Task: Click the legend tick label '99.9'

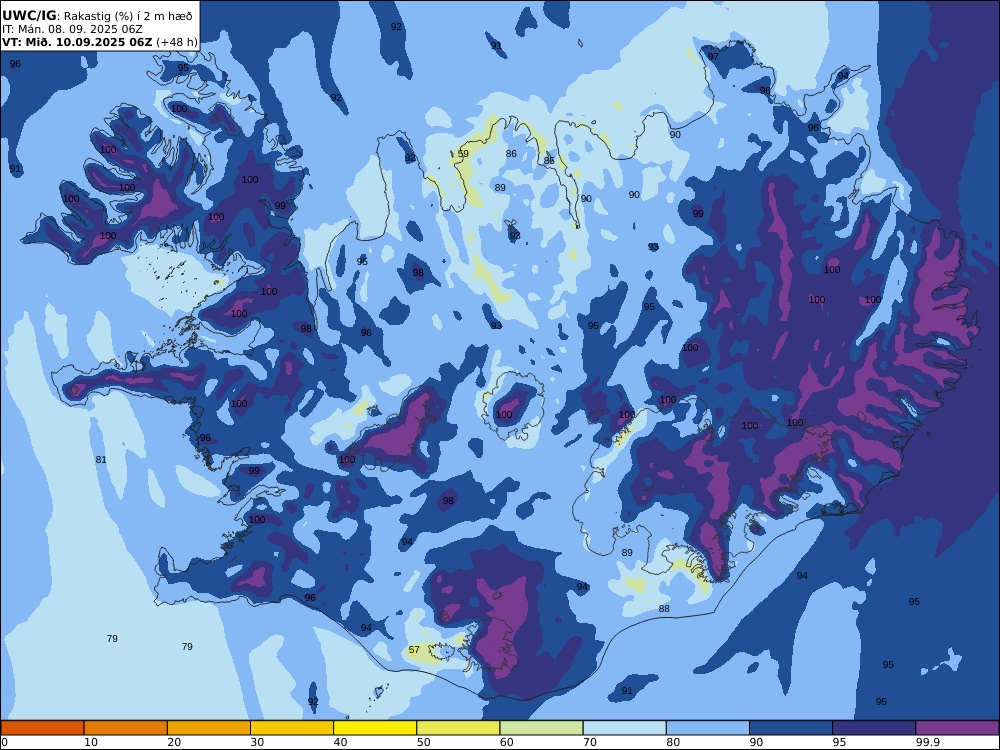Action: click(x=927, y=742)
